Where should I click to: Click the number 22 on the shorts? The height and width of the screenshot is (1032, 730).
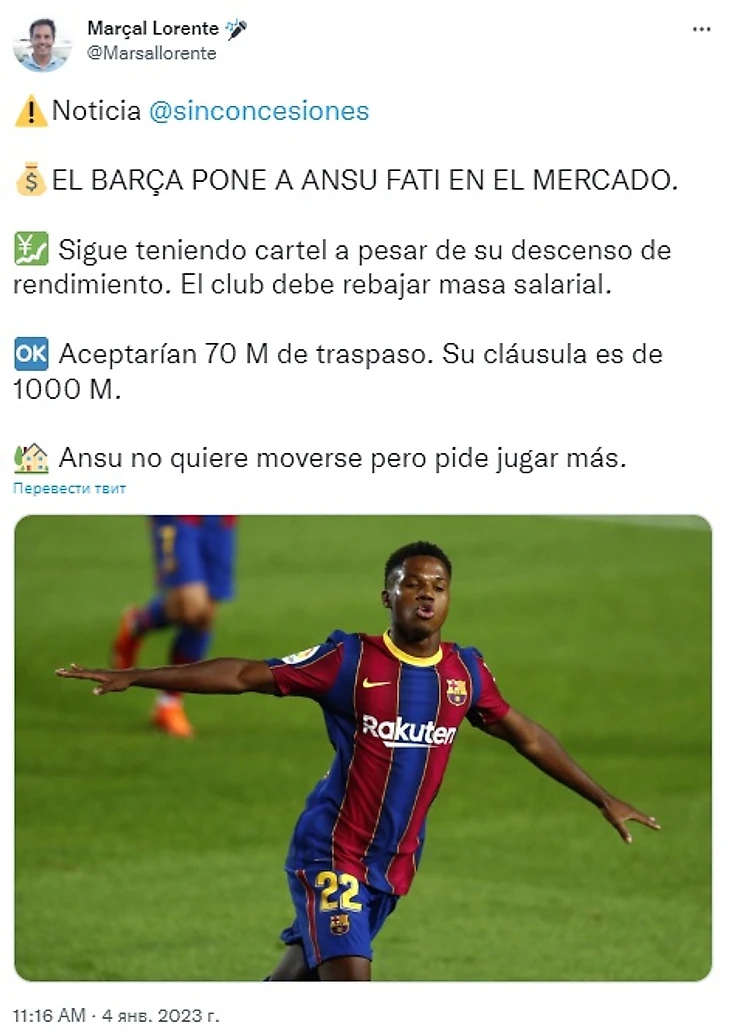point(338,890)
